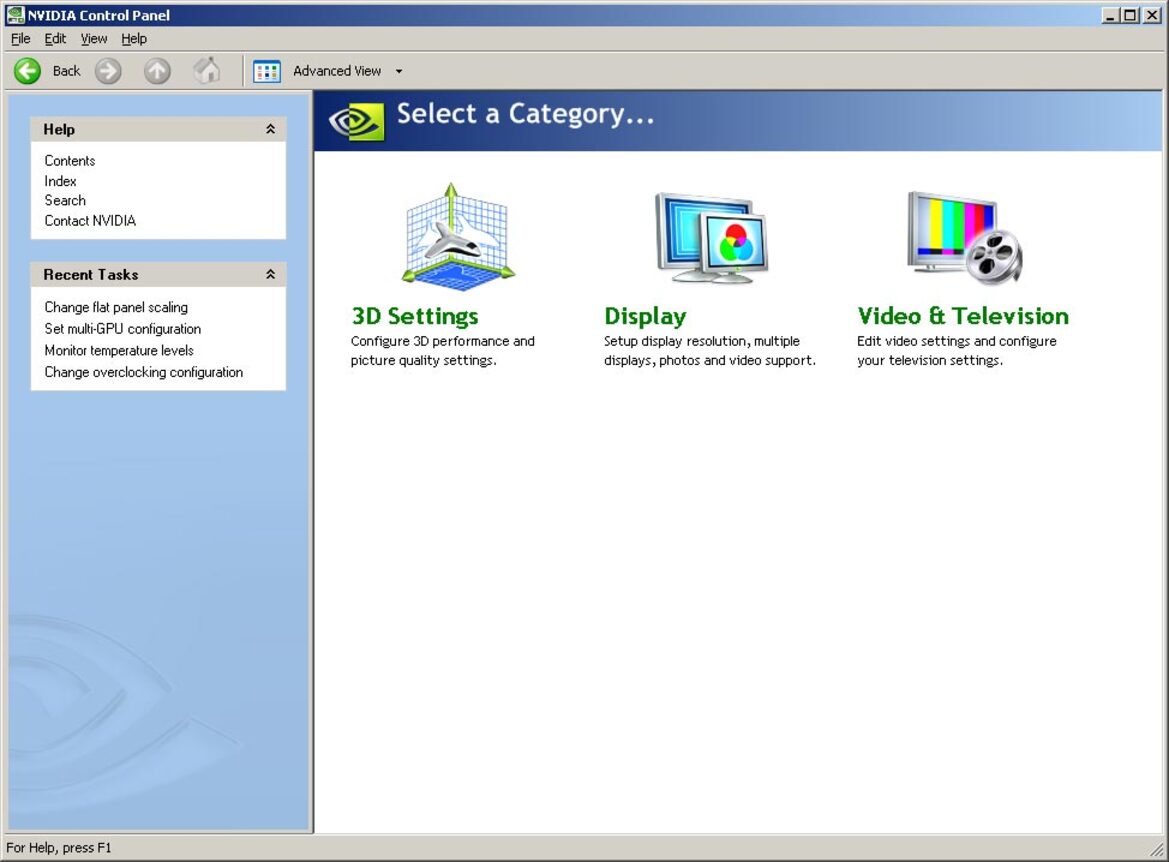Click 'Configure 3D performance and' description text

point(443,341)
